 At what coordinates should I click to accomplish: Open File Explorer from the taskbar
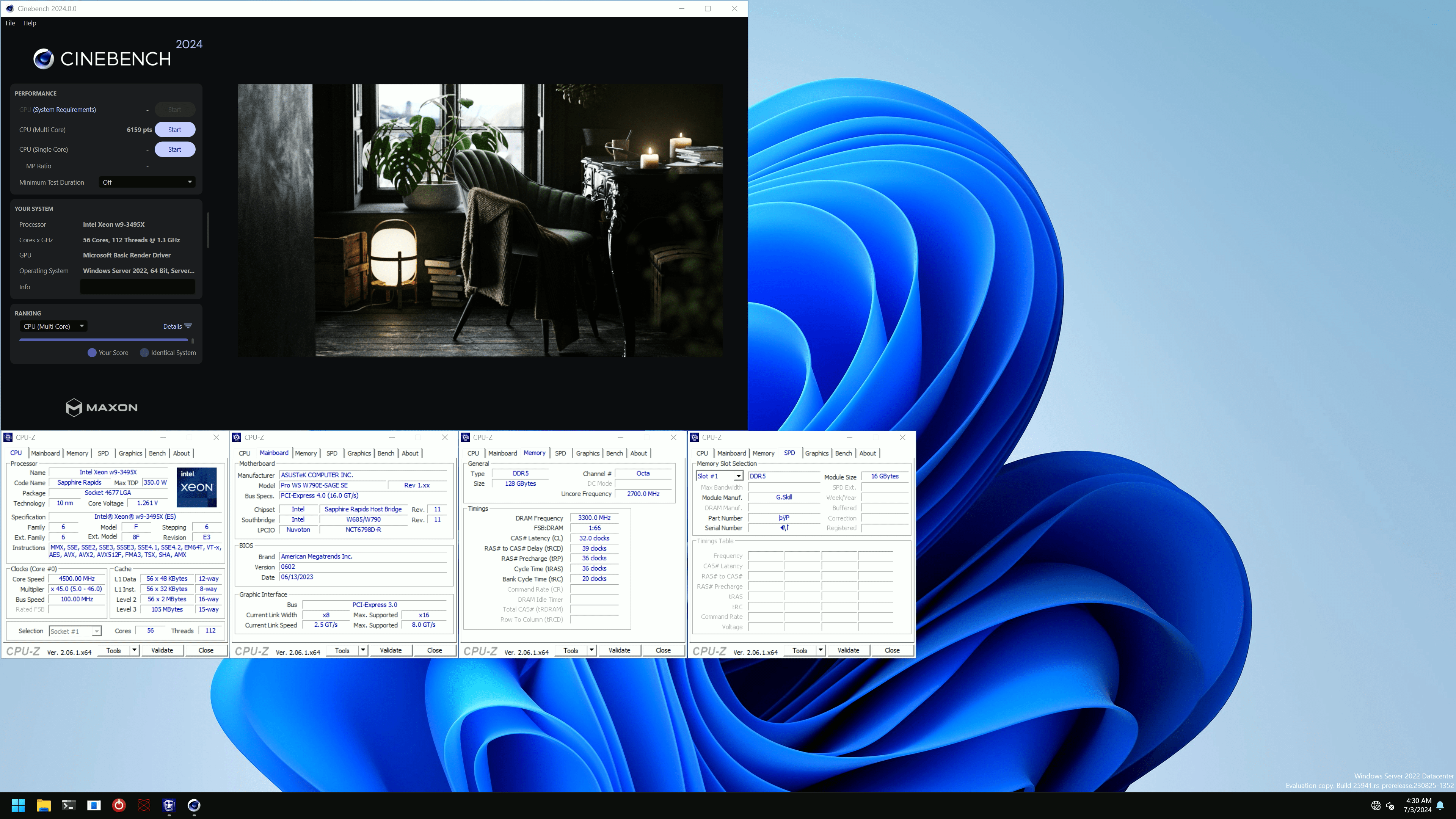click(44, 805)
